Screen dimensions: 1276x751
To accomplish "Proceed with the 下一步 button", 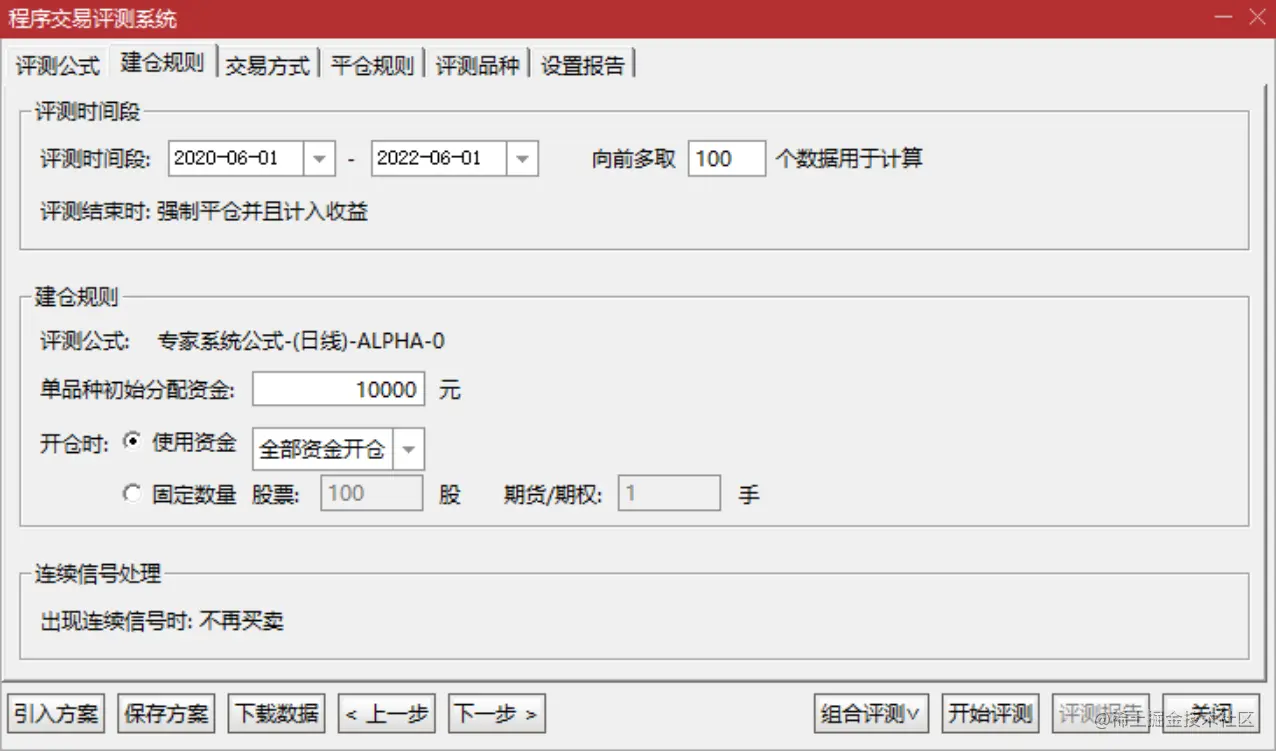I will [x=496, y=714].
